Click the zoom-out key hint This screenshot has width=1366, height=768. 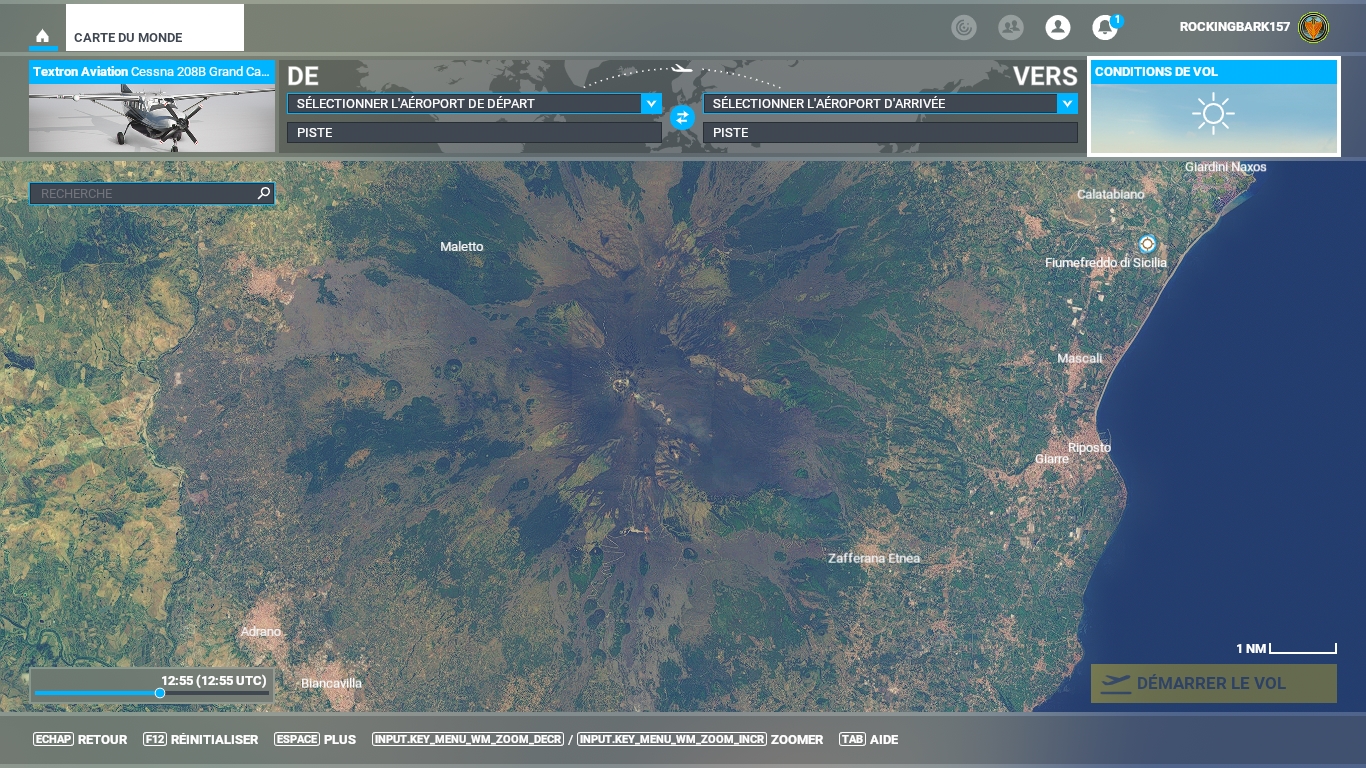[467, 740]
